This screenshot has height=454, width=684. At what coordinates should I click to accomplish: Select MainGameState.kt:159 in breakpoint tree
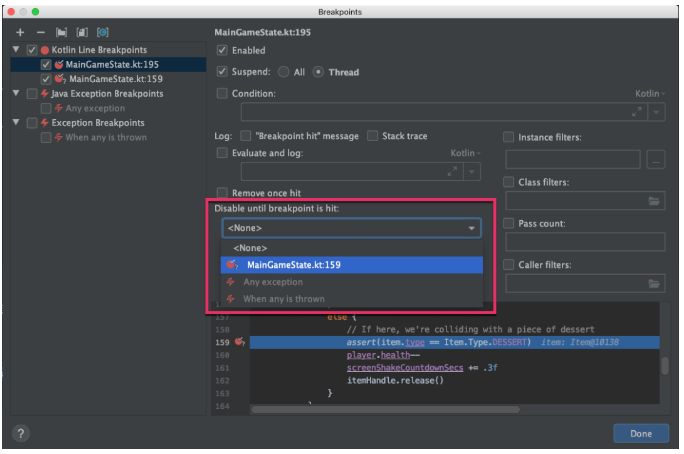click(x=116, y=79)
